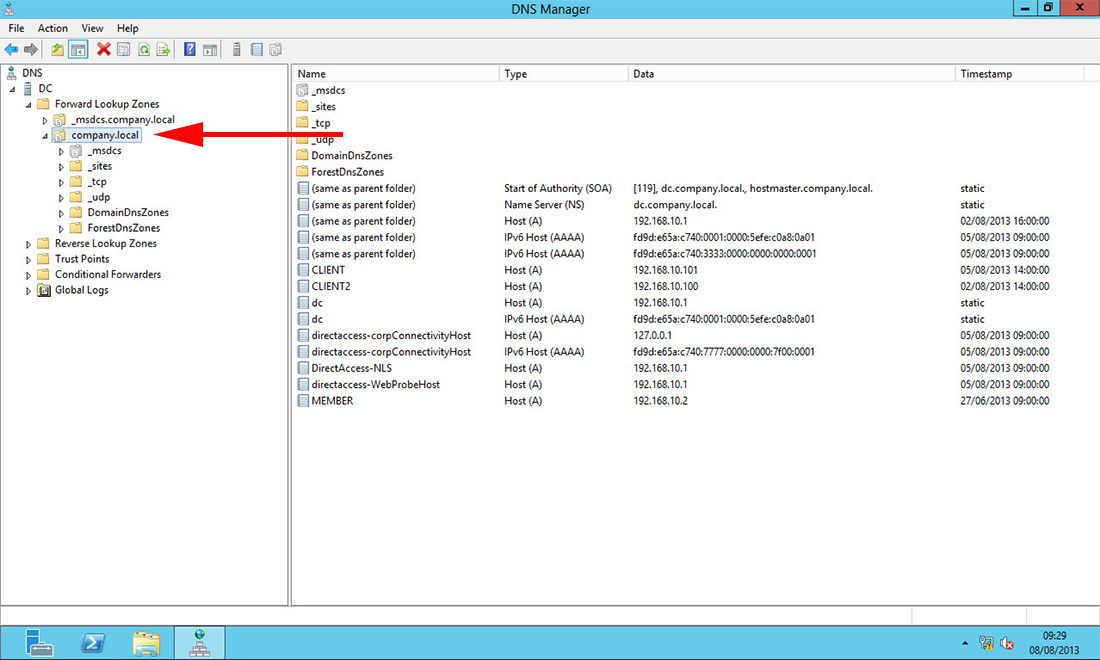Sort by the Timestamp column header
1100x660 pixels.
point(1019,74)
